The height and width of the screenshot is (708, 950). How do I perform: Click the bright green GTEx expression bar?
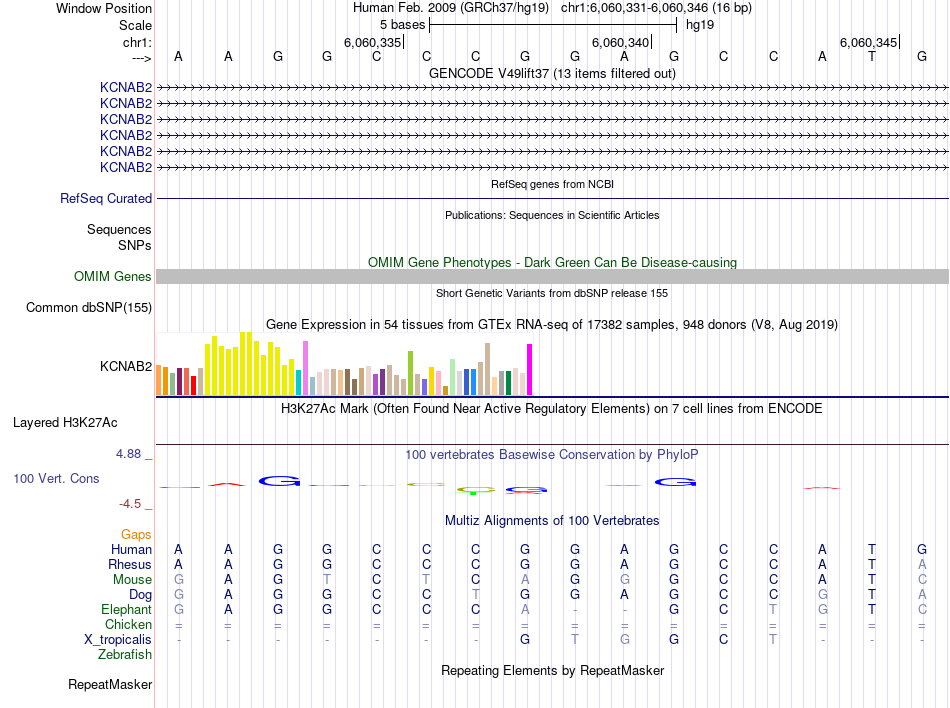pyautogui.click(x=410, y=373)
